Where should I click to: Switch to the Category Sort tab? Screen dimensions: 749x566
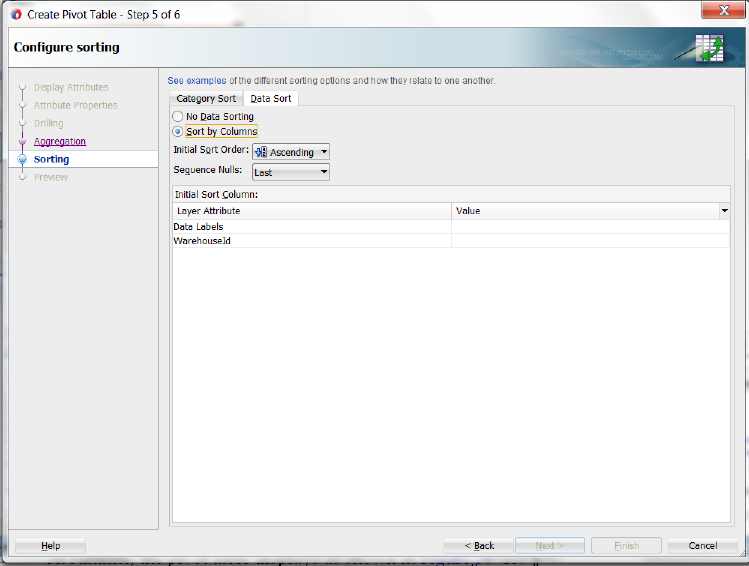click(x=206, y=98)
